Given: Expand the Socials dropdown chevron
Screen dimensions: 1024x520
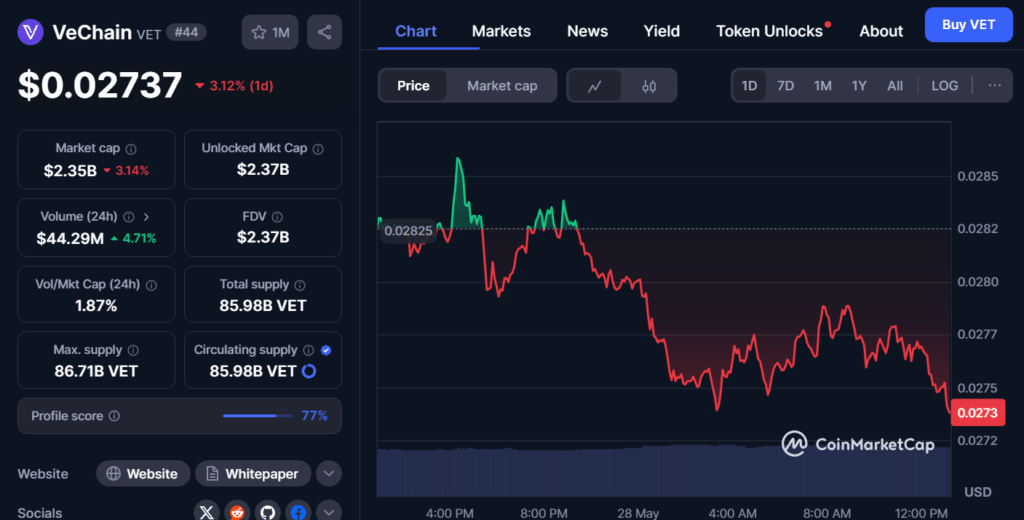Looking at the screenshot, I should 329,512.
